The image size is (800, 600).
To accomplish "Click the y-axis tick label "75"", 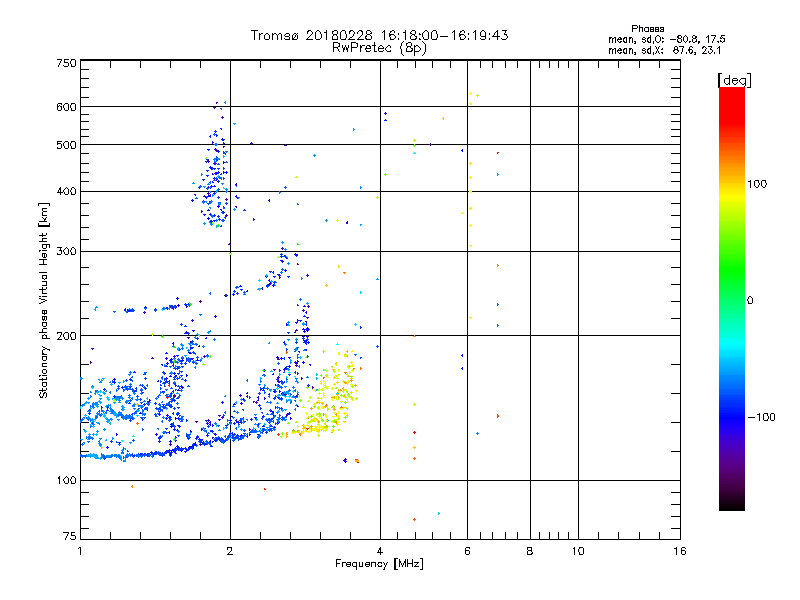I will pyautogui.click(x=70, y=536).
